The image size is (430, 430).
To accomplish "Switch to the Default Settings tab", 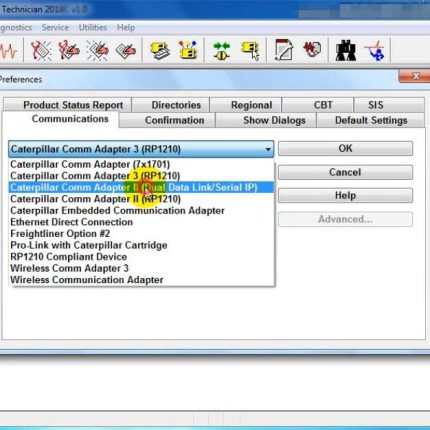I will [x=371, y=120].
